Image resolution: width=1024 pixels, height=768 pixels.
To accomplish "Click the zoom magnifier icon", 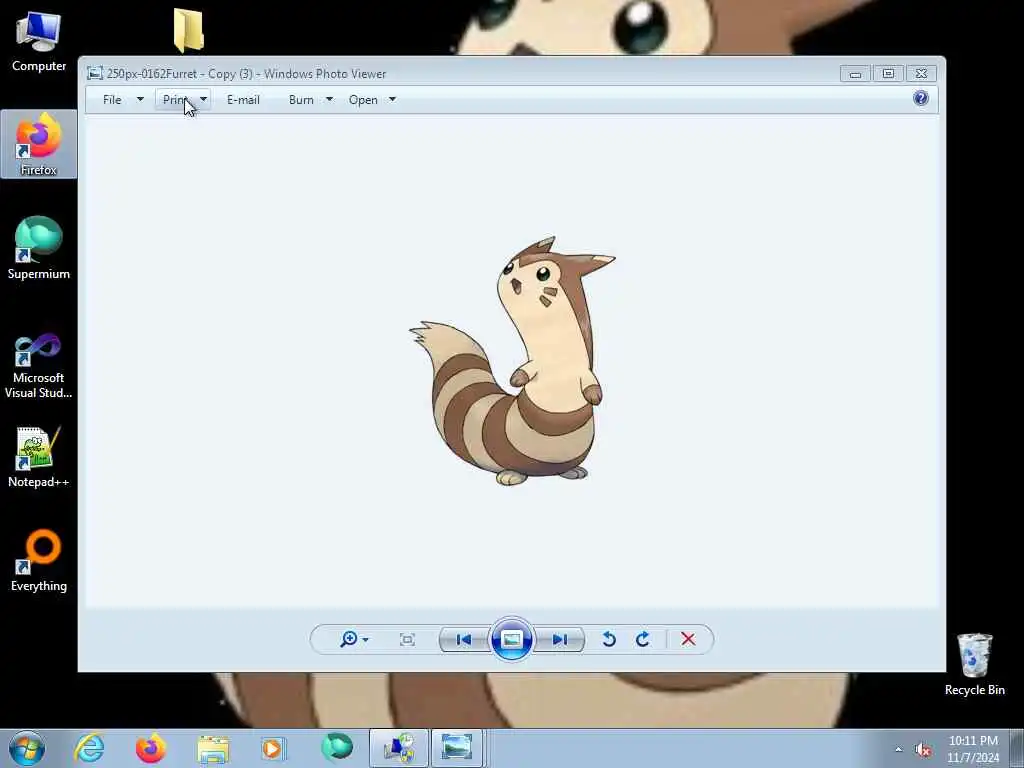I will coord(348,639).
